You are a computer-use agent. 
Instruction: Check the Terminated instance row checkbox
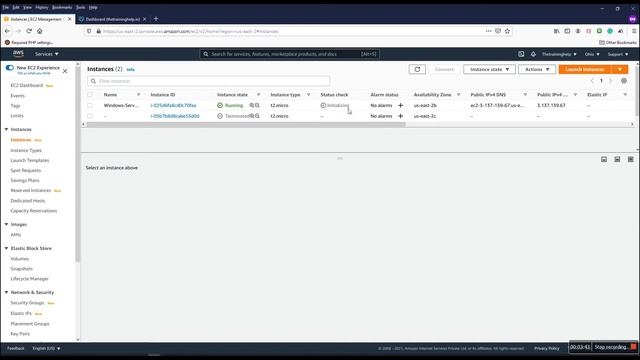click(90, 116)
